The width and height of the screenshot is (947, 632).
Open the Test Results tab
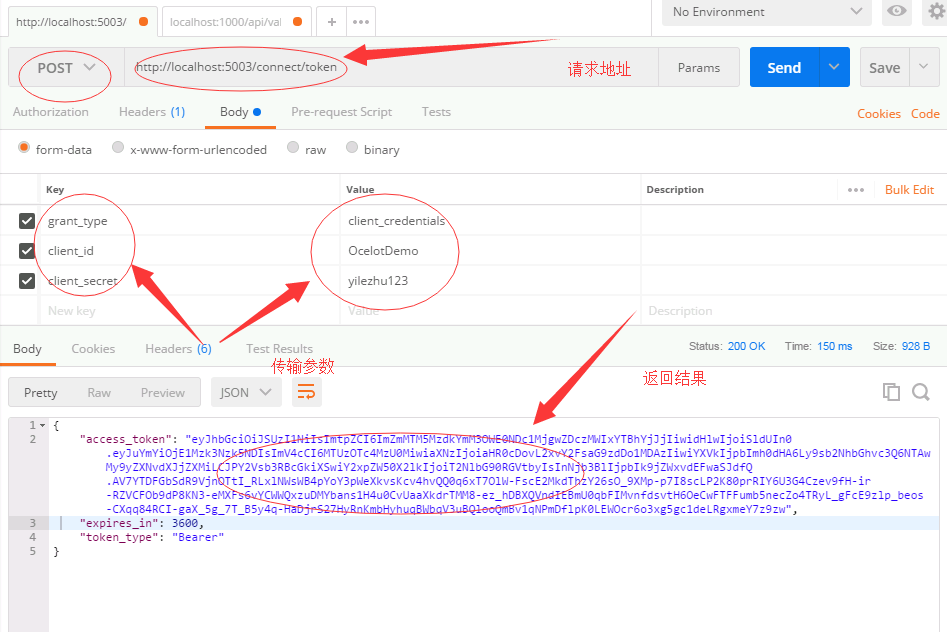279,349
